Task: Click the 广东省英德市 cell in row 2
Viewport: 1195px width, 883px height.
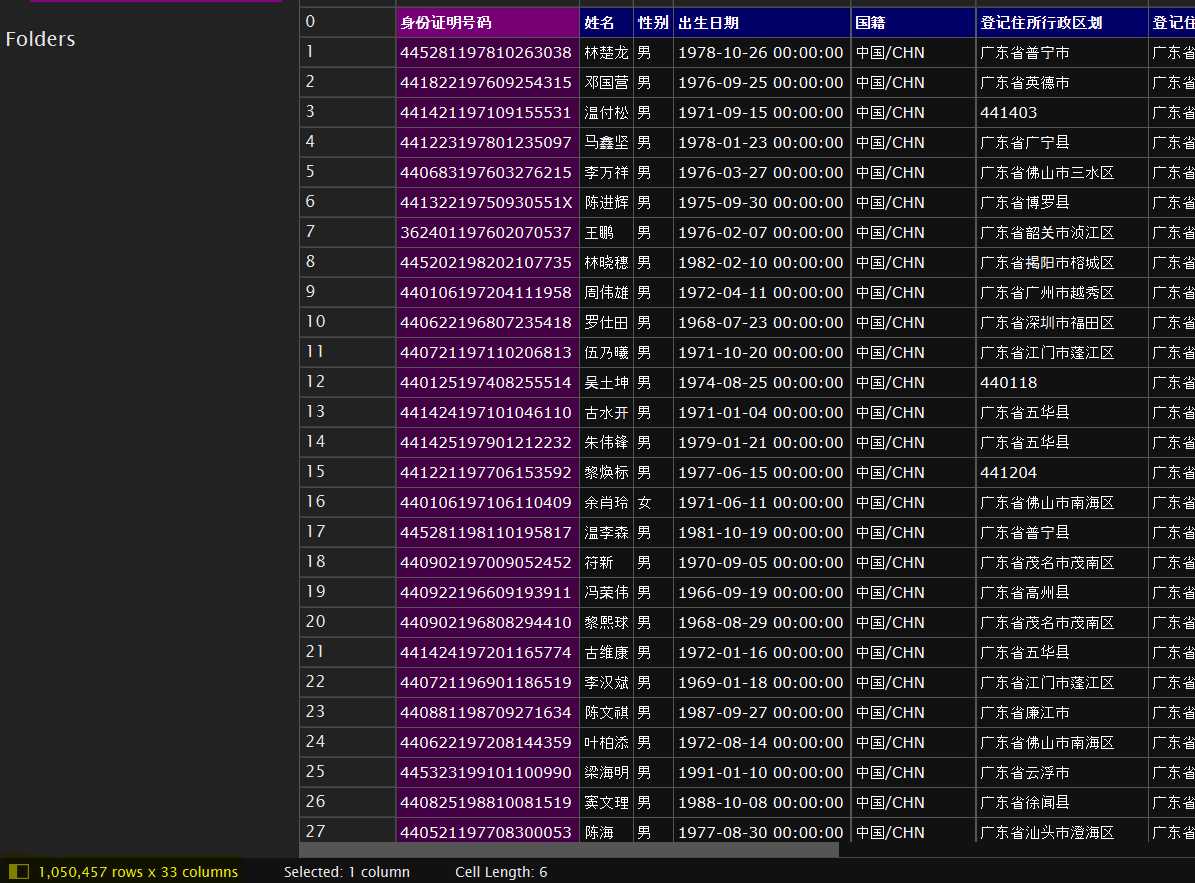Action: tap(1062, 82)
